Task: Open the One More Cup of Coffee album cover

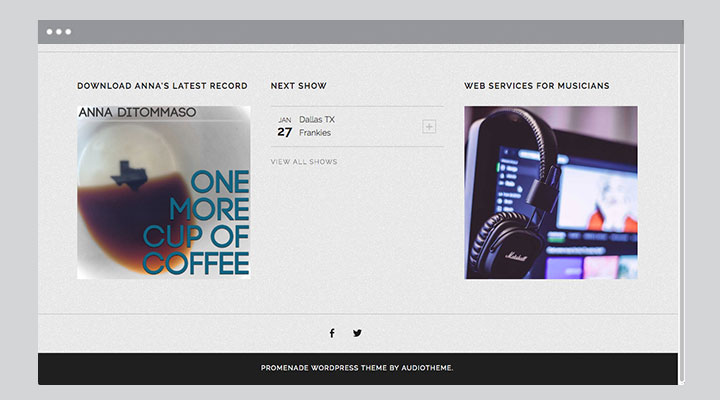Action: tap(164, 192)
